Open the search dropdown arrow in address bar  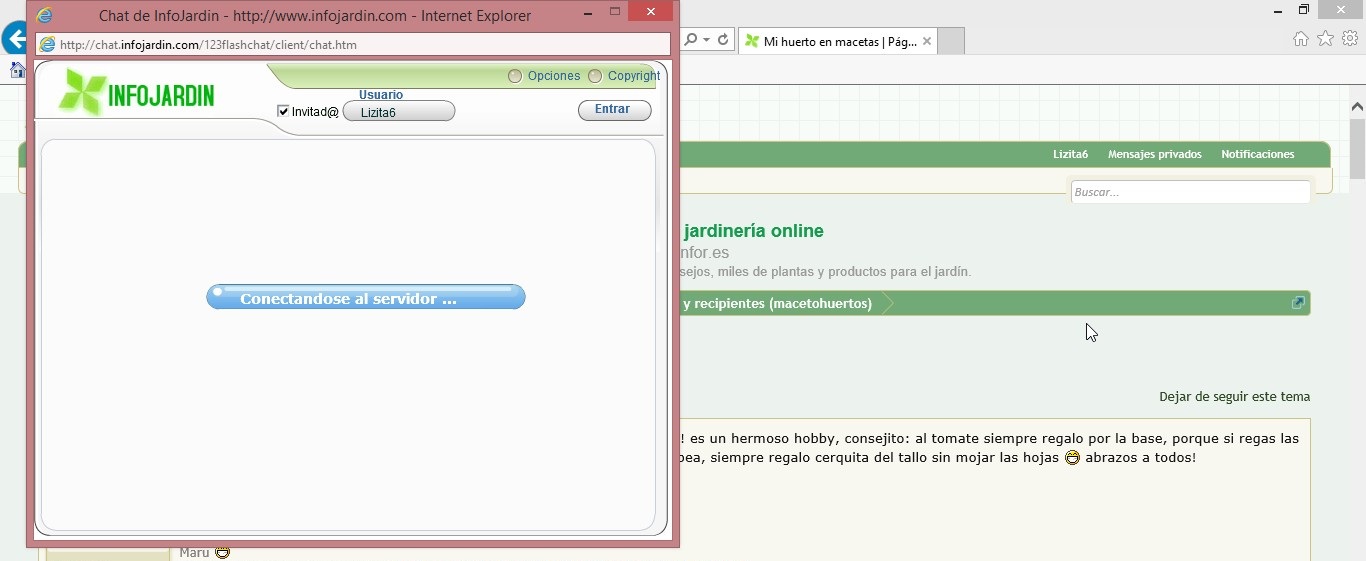click(x=706, y=40)
